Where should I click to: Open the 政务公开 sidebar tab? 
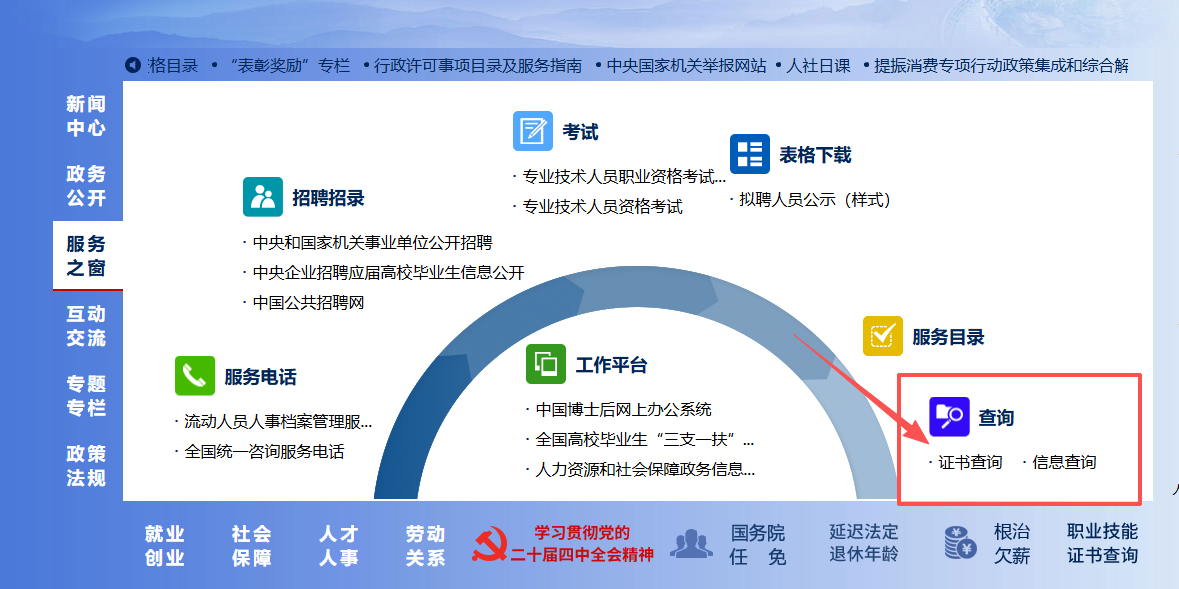[x=86, y=186]
